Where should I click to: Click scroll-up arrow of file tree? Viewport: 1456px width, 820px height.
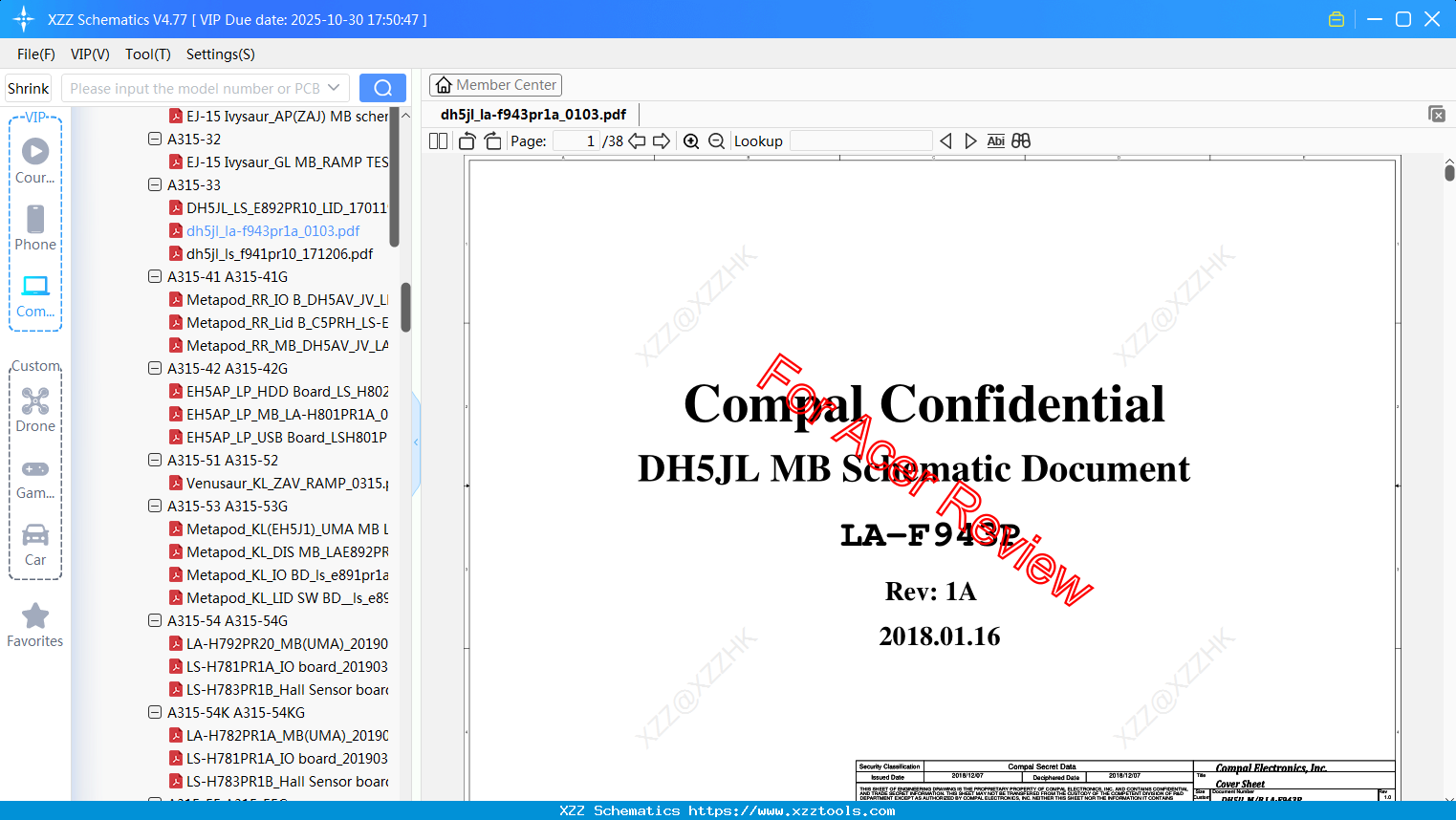pyautogui.click(x=405, y=115)
